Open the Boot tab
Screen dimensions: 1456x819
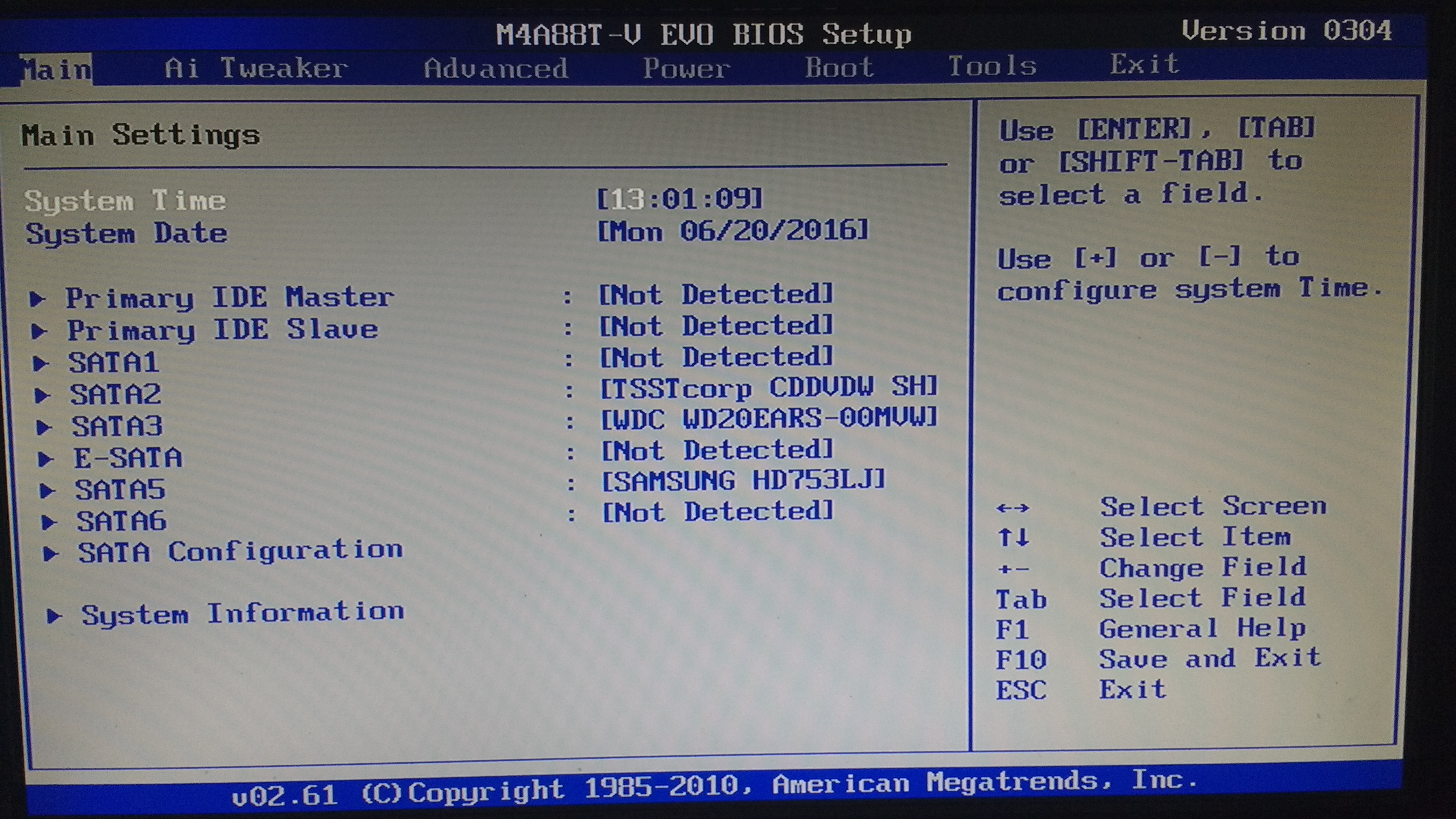click(839, 67)
